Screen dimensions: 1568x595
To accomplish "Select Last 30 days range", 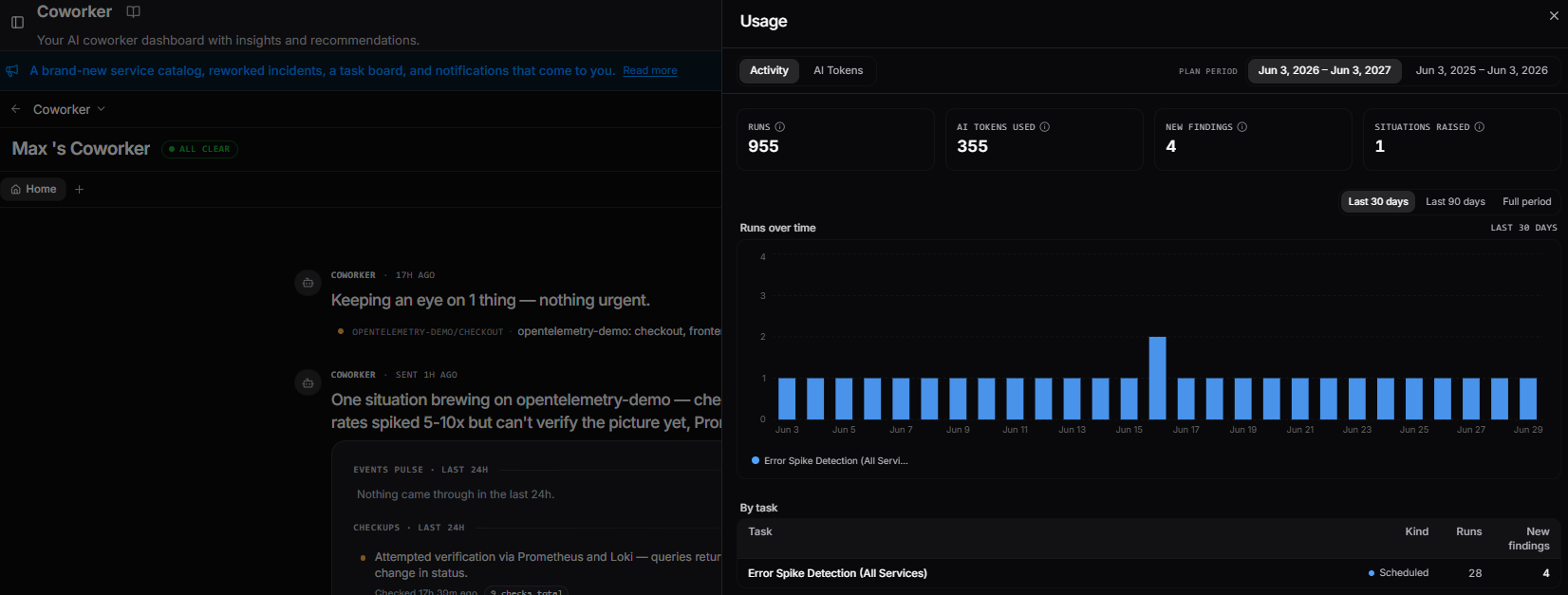I will 1378,201.
